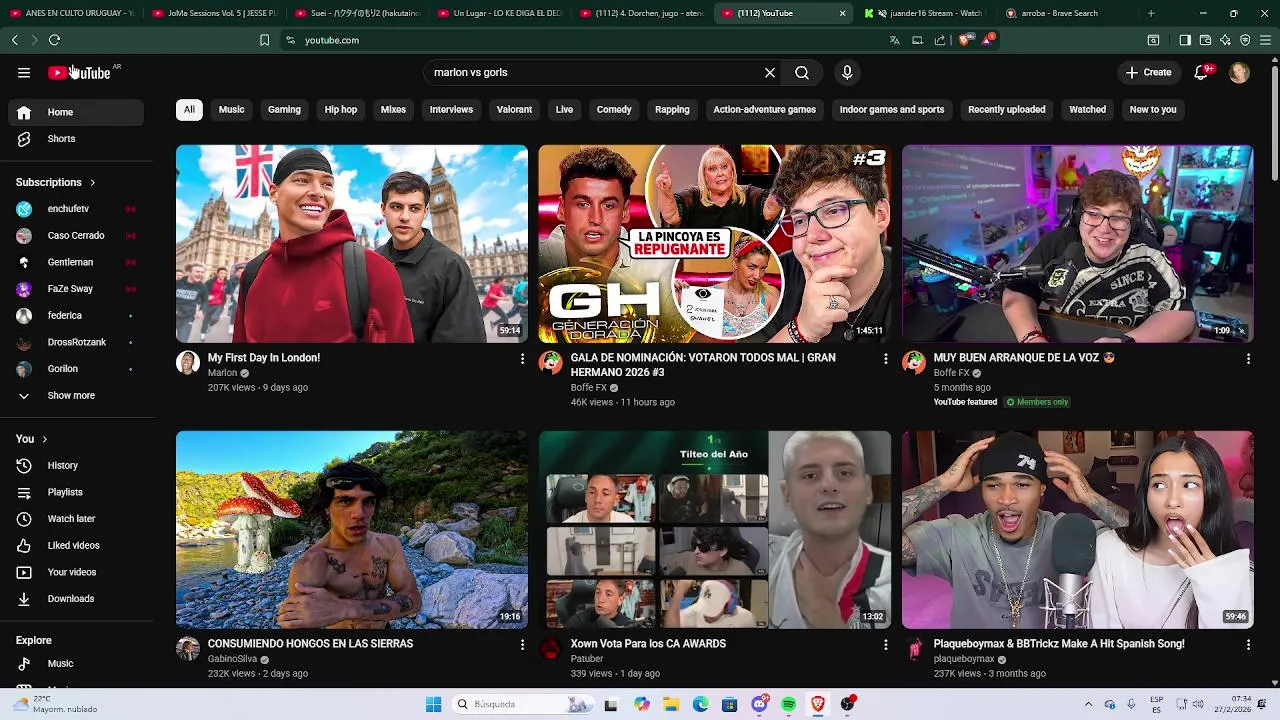
Task: Reload the page with the browser refresh icon
Action: pos(54,40)
